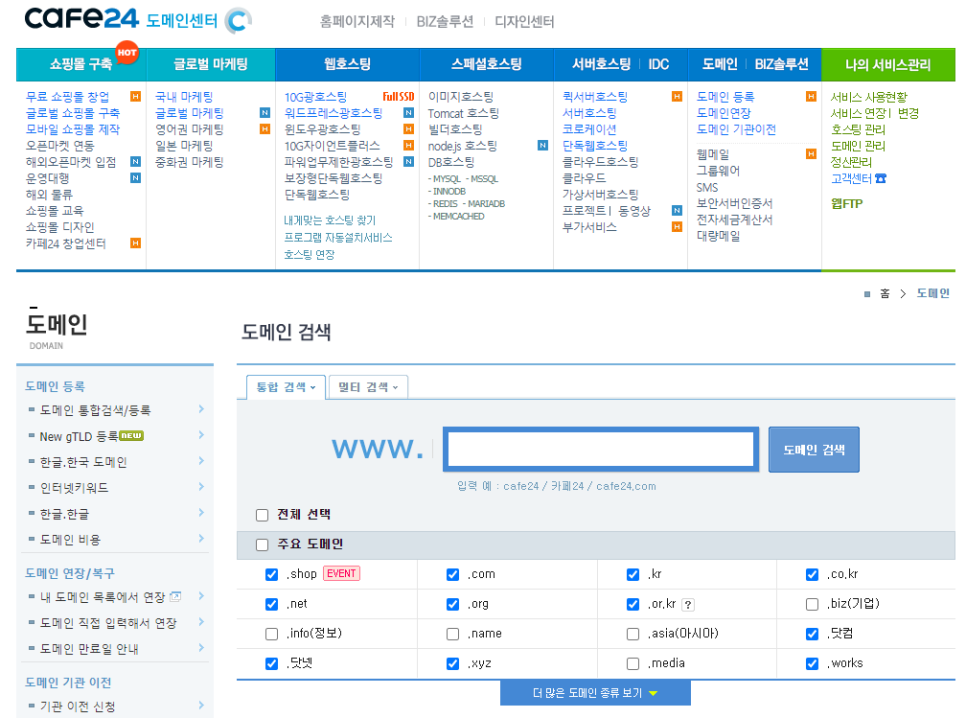Click the question mark icon next to .or.kr
The image size is (966, 718).
pyautogui.click(x=688, y=605)
